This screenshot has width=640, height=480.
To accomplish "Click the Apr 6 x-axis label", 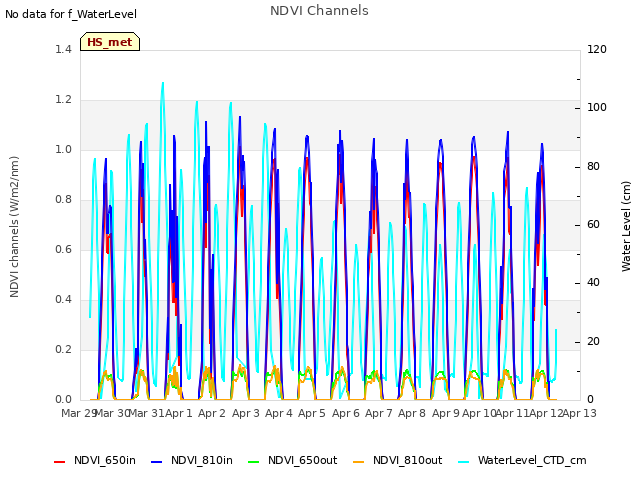I will [346, 413].
